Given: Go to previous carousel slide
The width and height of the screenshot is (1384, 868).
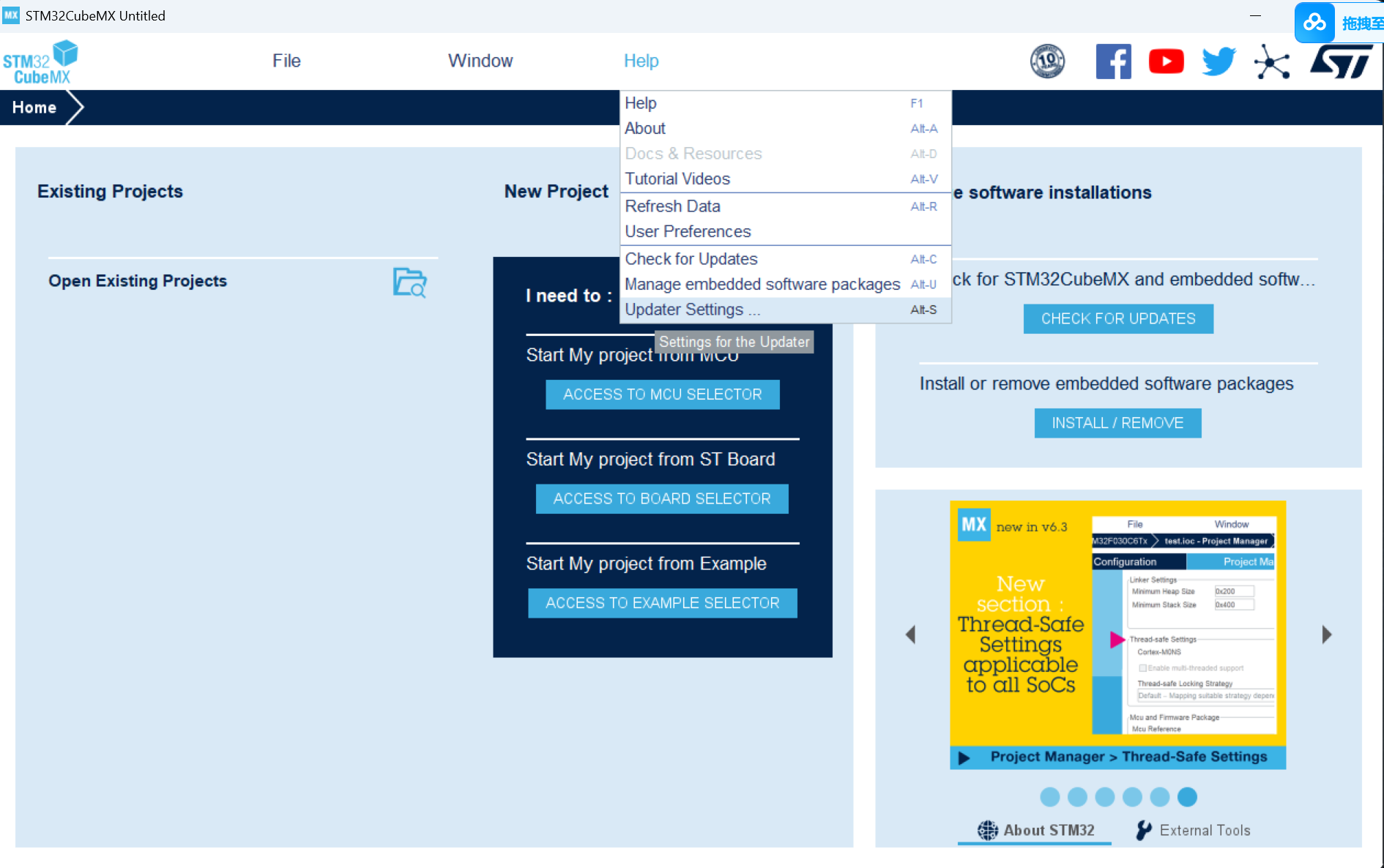Looking at the screenshot, I should pos(910,635).
